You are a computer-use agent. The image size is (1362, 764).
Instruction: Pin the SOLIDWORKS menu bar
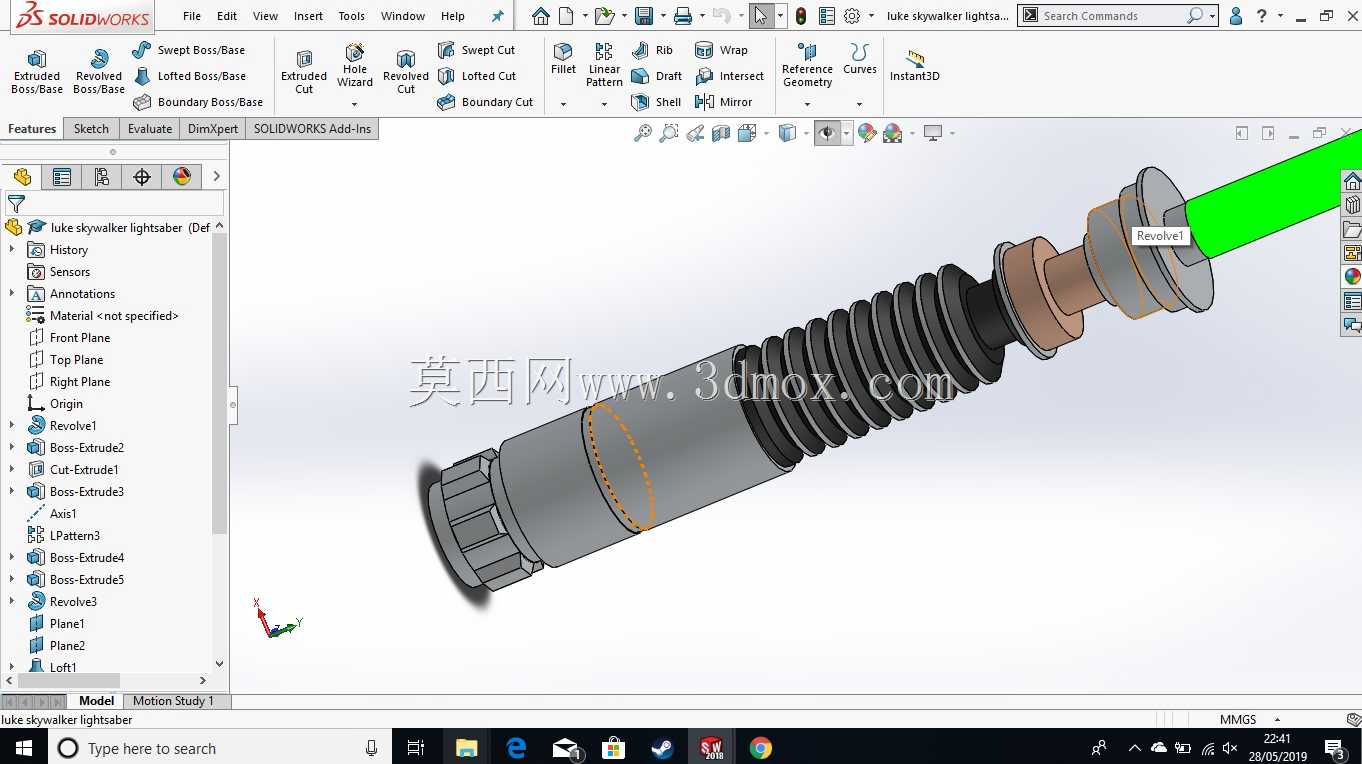[498, 16]
